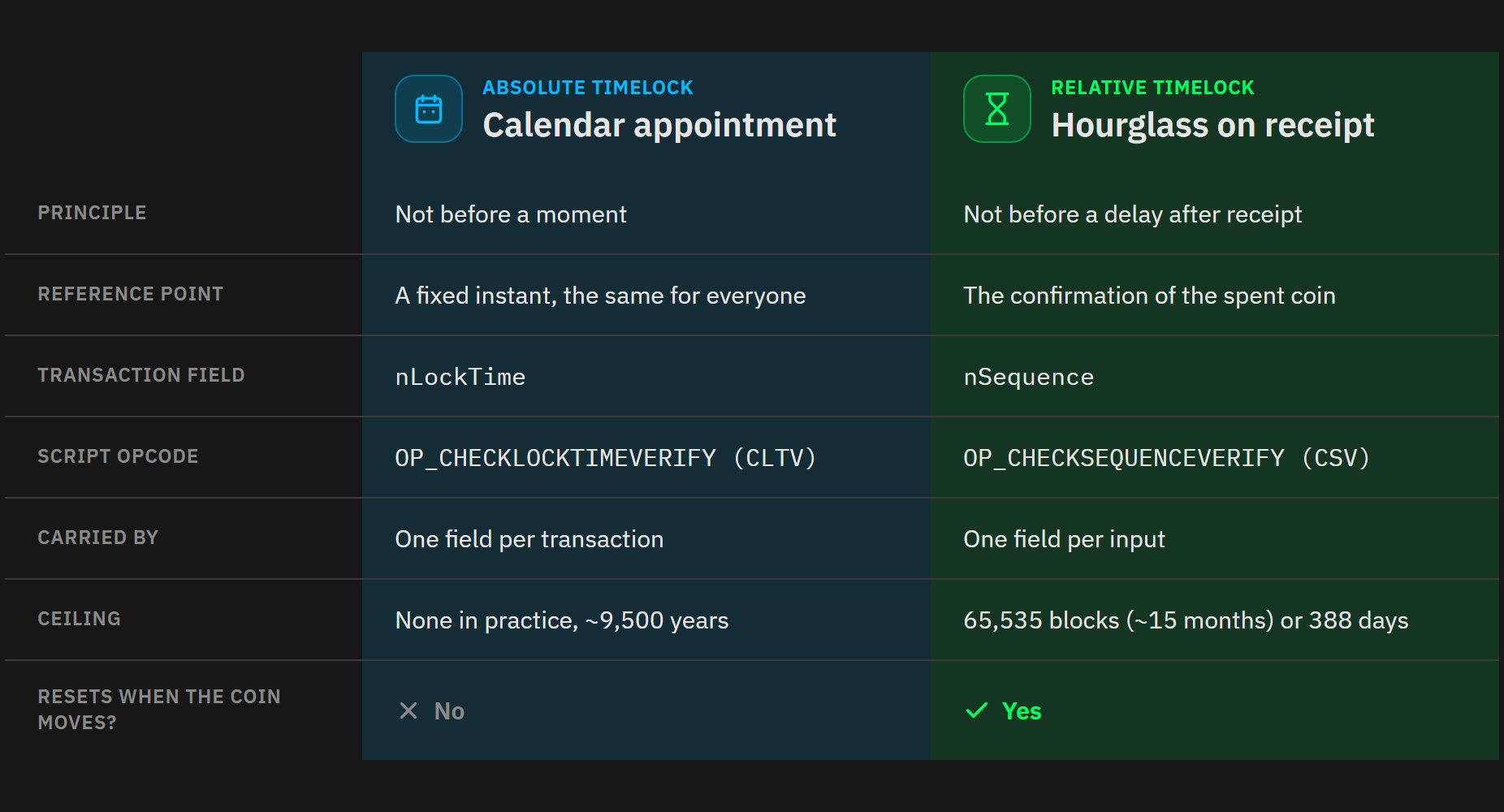Click the RESETS WHEN THE COIN MOVES label

coord(159,710)
